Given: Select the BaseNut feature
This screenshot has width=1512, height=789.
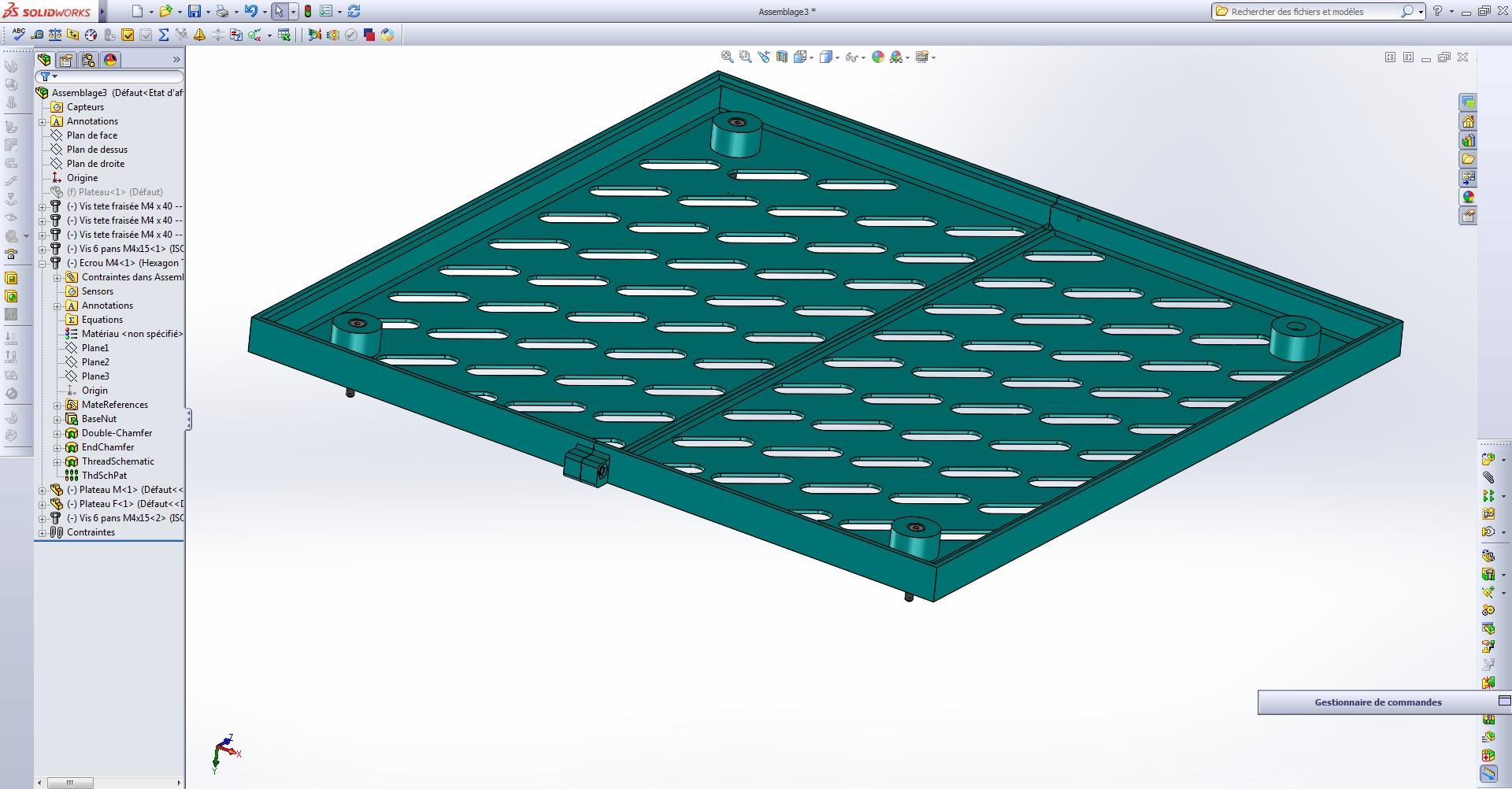Looking at the screenshot, I should (x=99, y=419).
